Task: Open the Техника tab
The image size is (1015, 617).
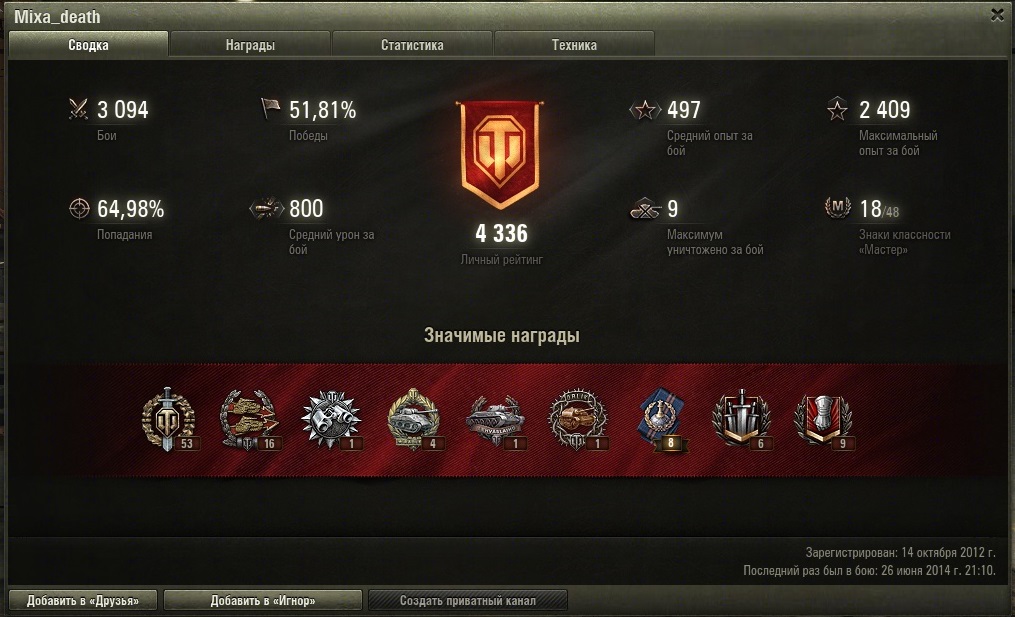Action: (574, 45)
